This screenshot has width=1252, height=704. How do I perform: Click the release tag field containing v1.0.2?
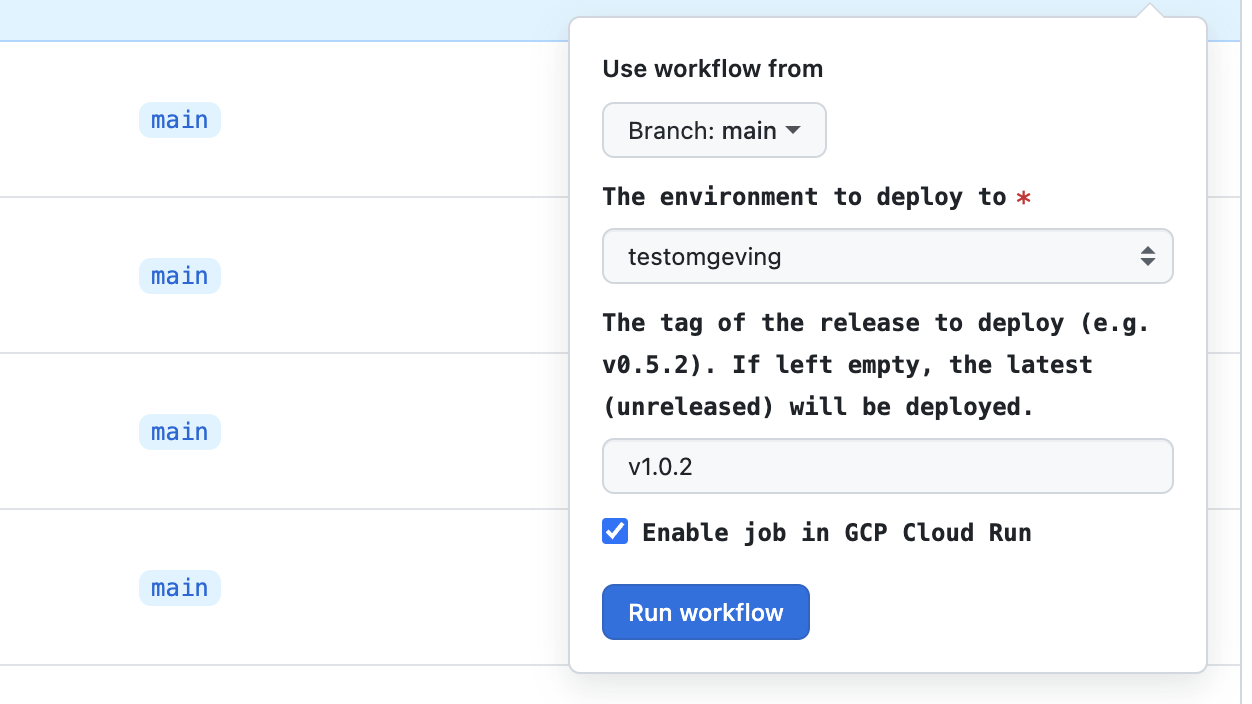click(887, 466)
